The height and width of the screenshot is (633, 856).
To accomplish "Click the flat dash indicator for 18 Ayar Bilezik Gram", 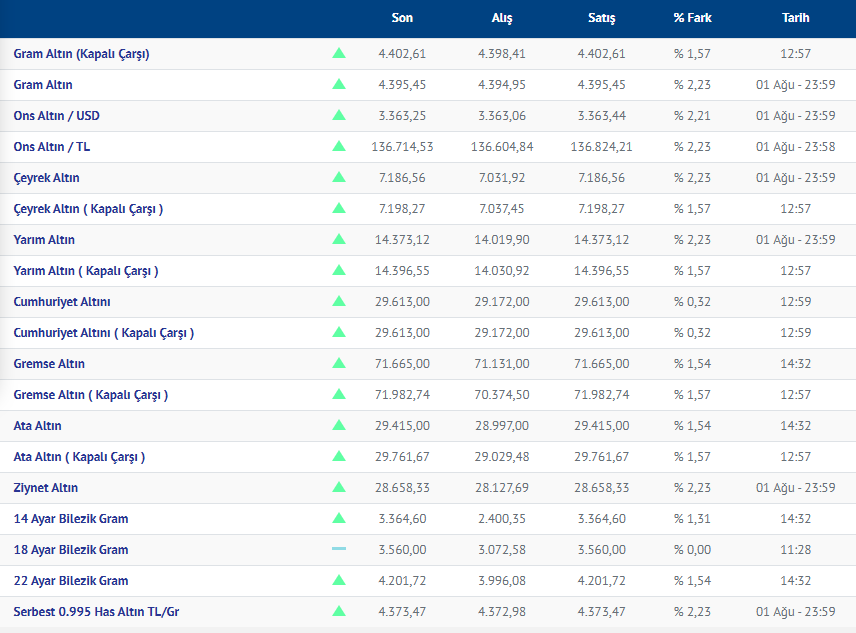I will pyautogui.click(x=339, y=549).
